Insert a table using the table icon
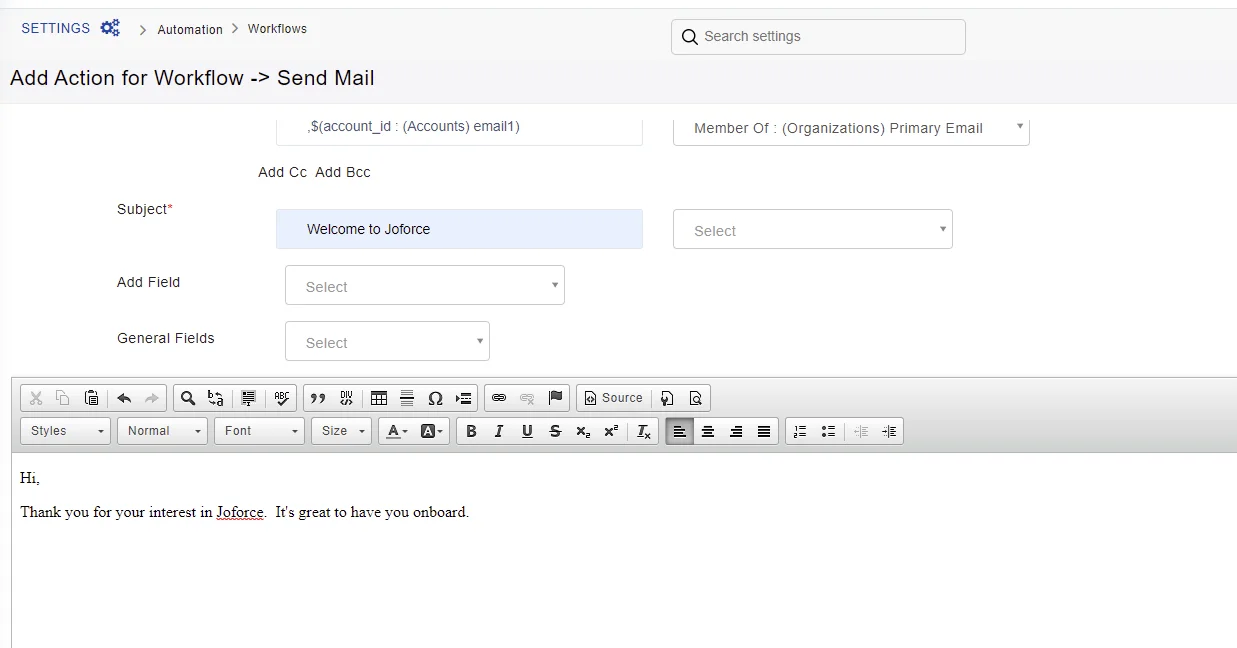This screenshot has width=1237, height=648. point(379,398)
